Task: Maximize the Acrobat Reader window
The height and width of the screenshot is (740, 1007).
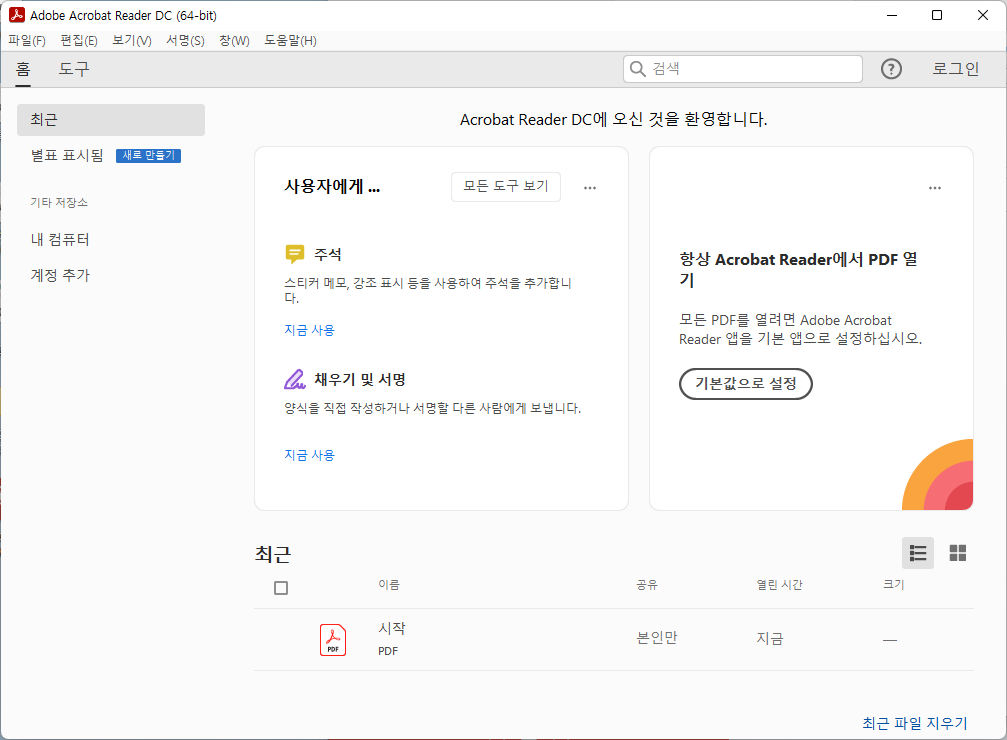Action: [937, 15]
